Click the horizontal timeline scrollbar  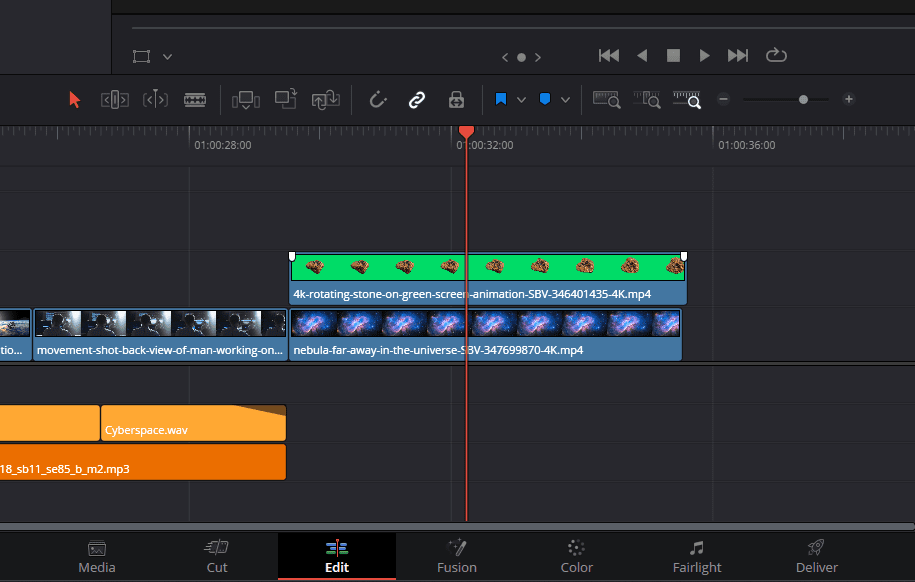pyautogui.click(x=458, y=527)
